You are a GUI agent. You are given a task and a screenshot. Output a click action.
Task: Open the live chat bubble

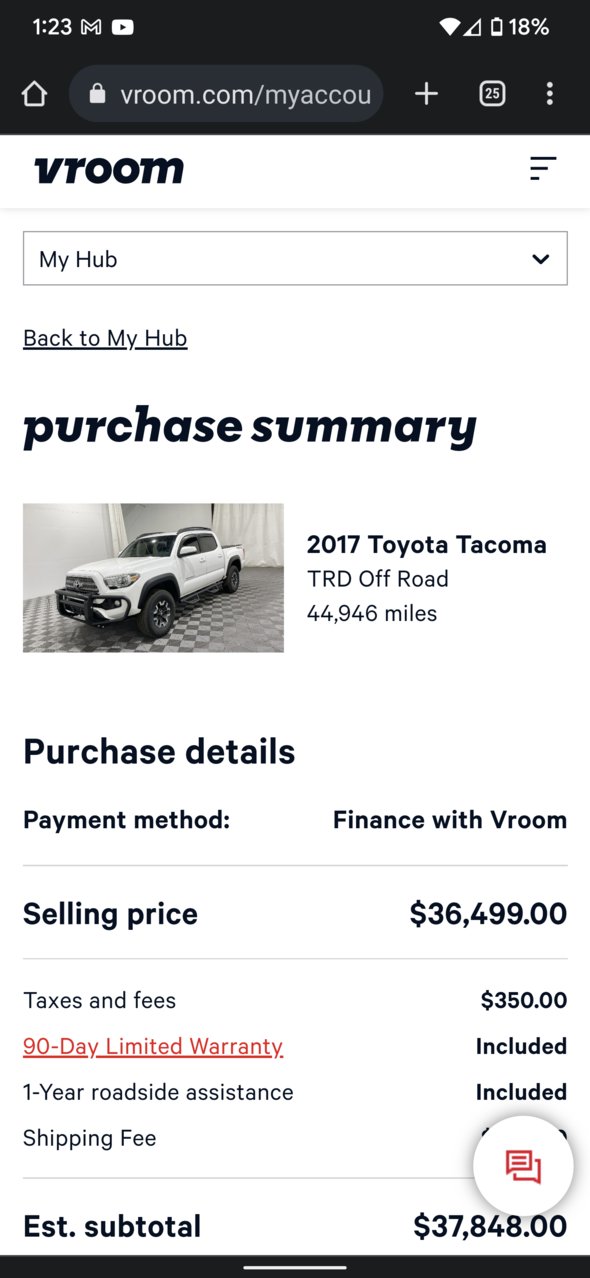(523, 1166)
